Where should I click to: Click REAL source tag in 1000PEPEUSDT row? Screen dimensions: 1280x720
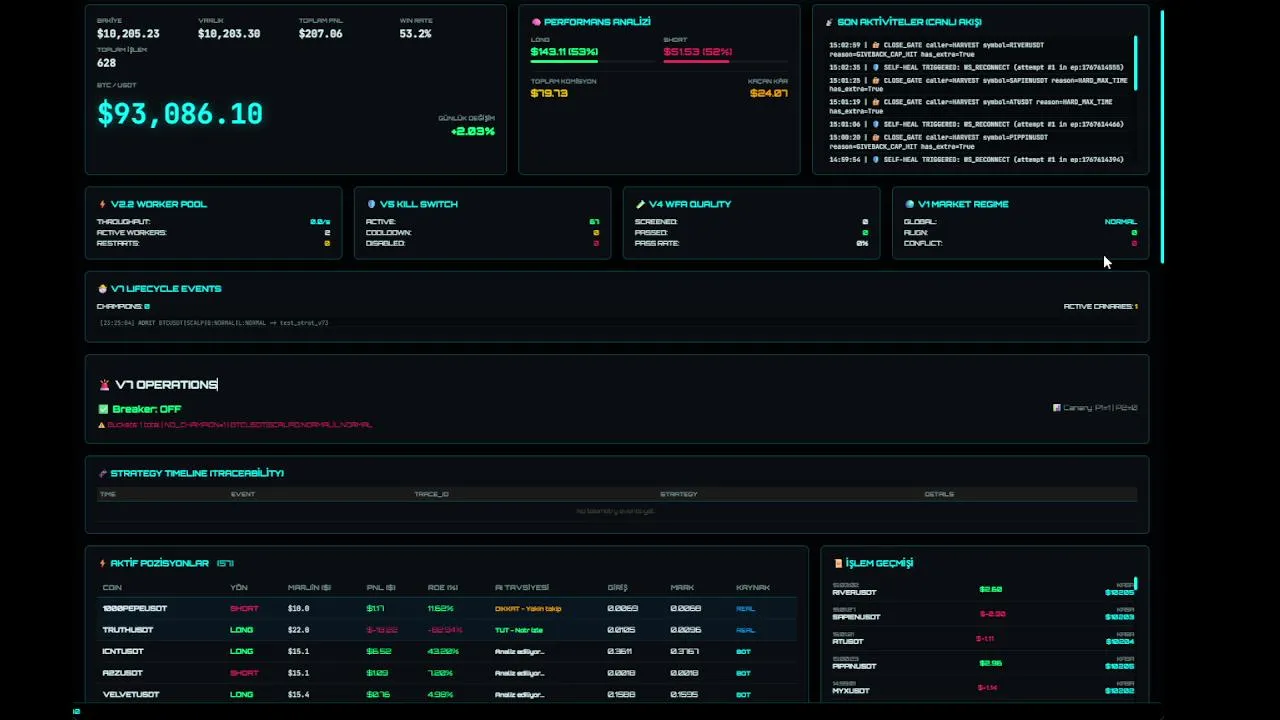coord(745,608)
